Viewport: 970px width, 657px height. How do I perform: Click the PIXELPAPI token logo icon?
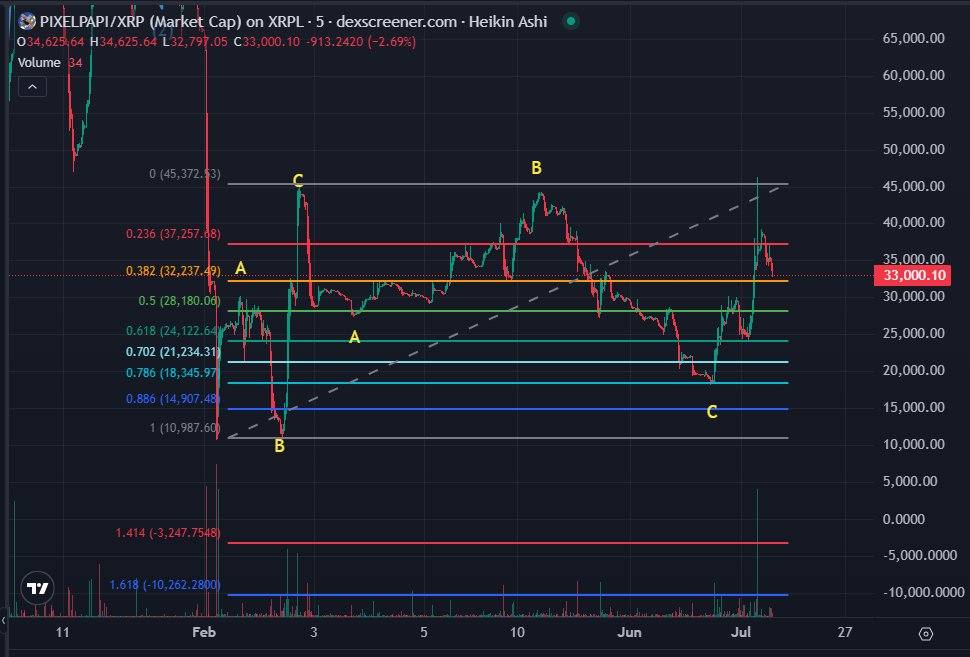[x=27, y=22]
